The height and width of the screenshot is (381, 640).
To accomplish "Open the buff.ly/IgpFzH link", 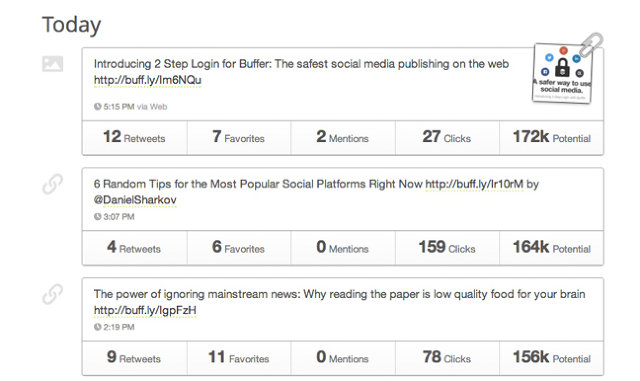I will 145,310.
